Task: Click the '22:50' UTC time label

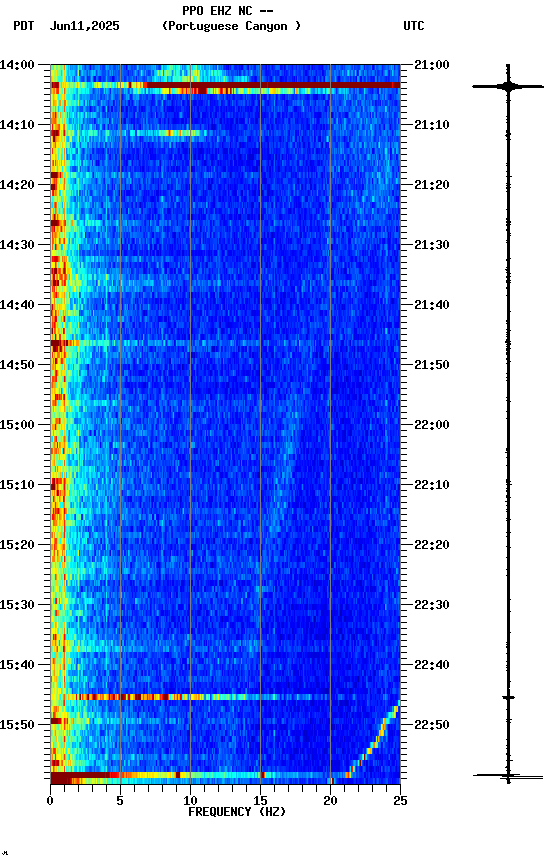Action: (x=432, y=725)
